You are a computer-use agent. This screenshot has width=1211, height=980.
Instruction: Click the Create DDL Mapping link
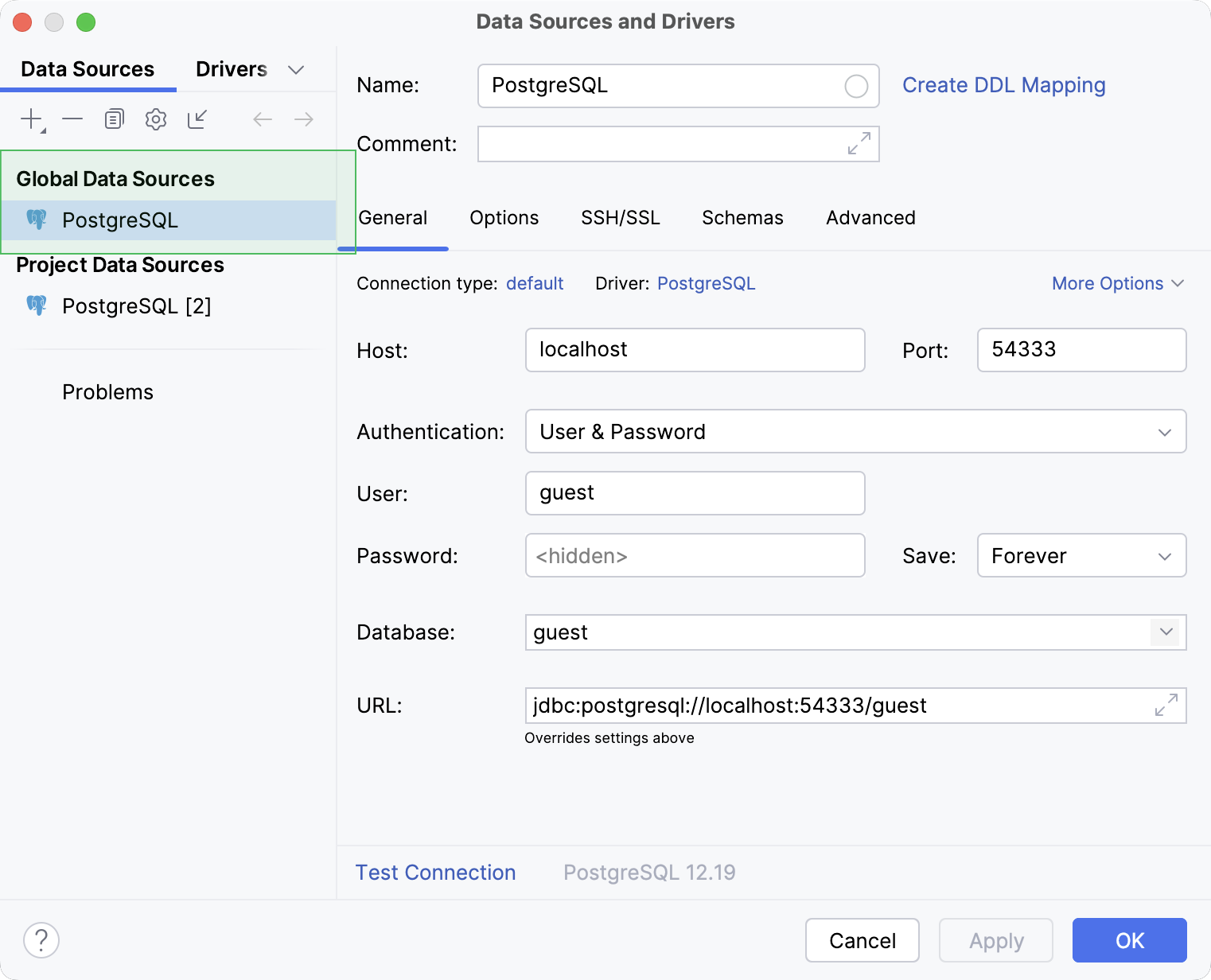[1003, 85]
